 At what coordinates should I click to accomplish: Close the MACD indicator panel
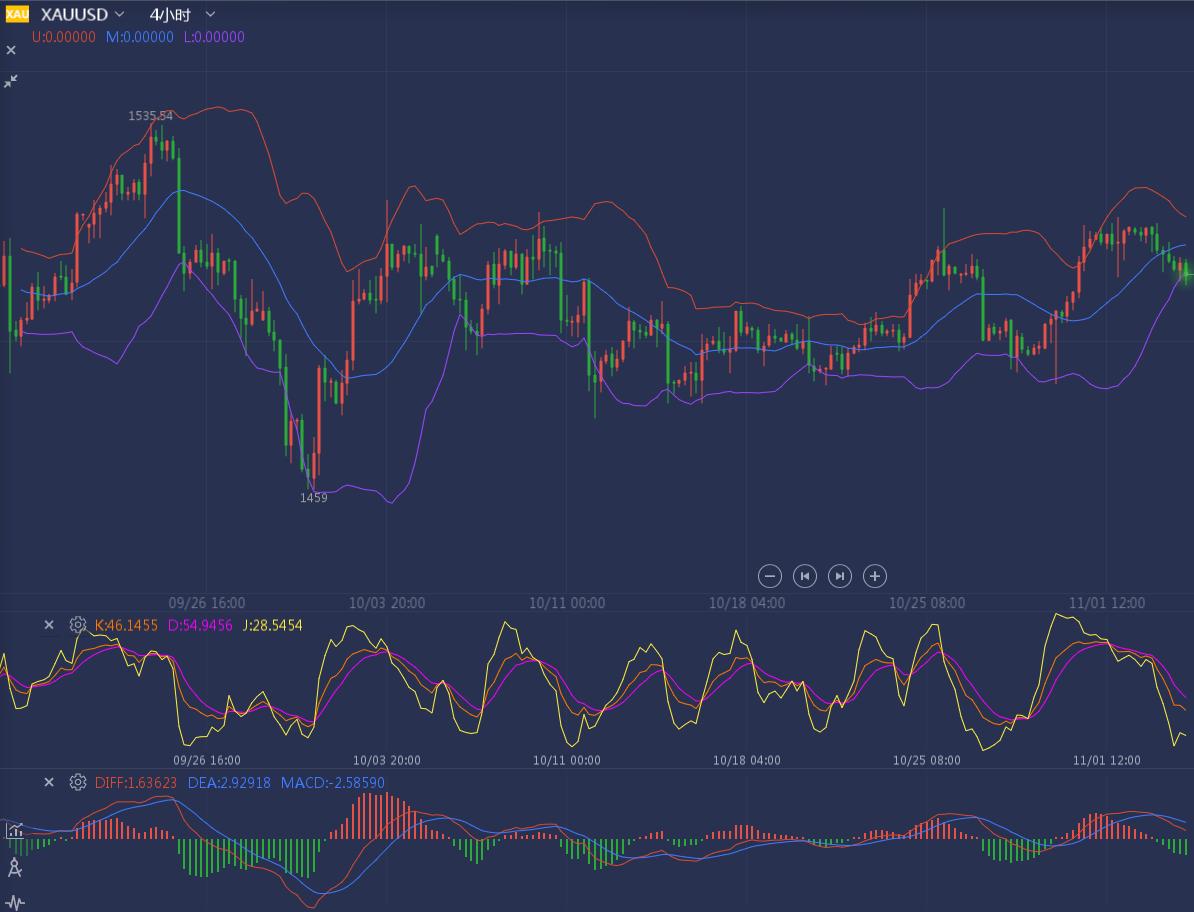coord(49,782)
